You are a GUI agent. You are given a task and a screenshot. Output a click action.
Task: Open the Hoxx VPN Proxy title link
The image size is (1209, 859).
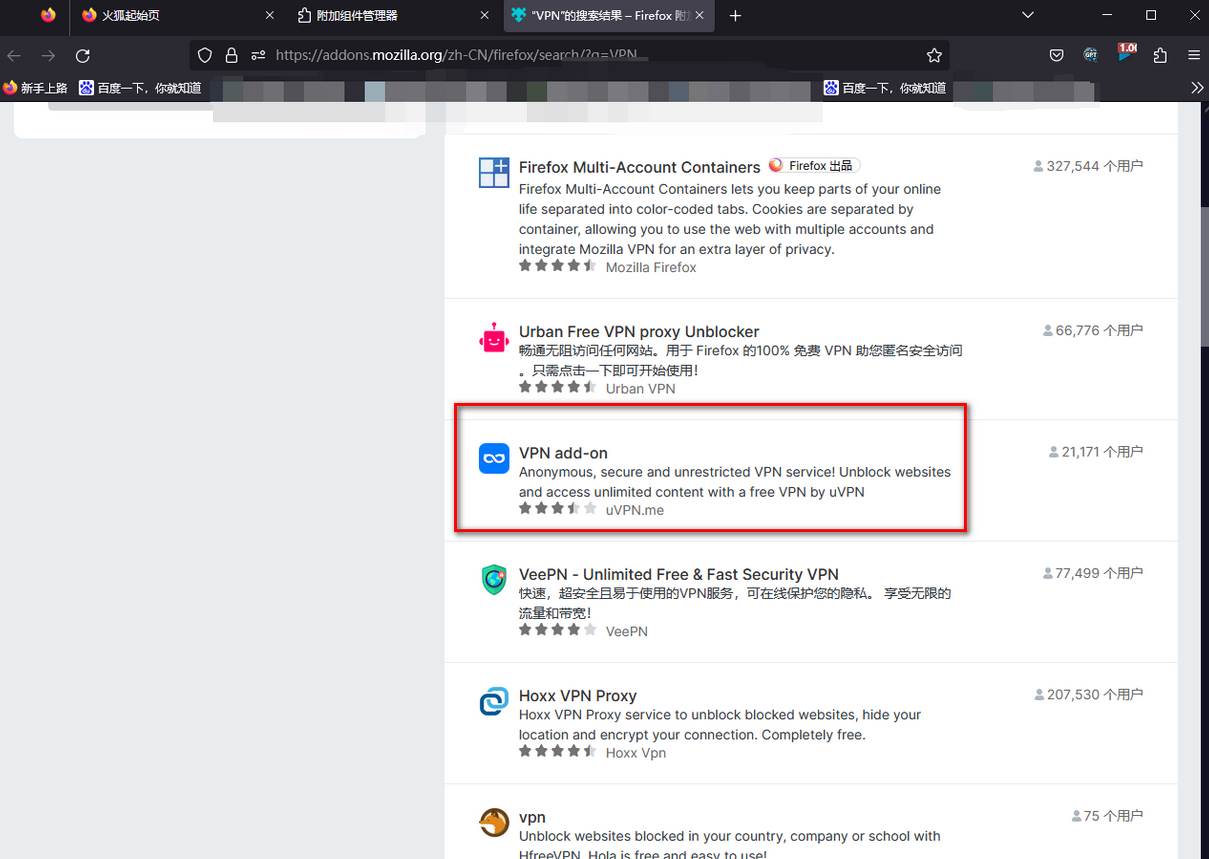[578, 695]
